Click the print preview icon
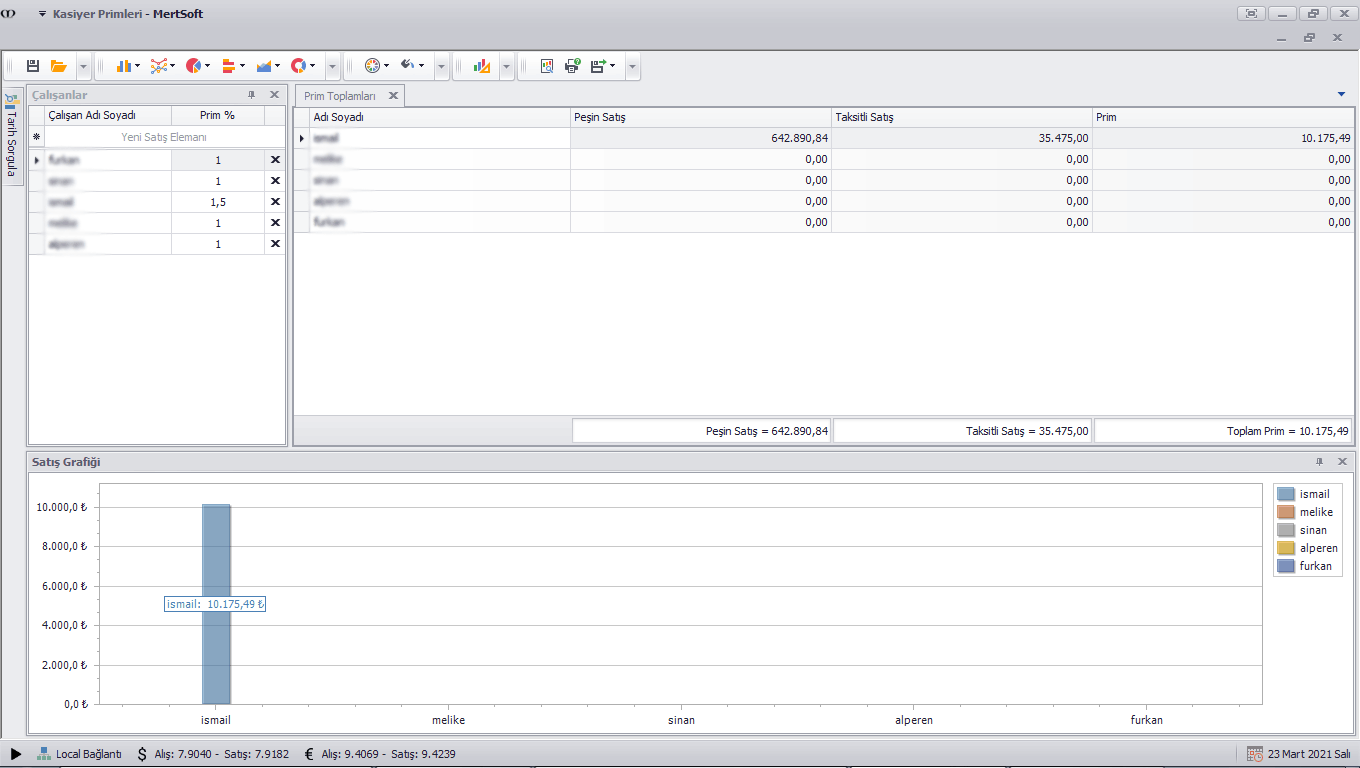The height and width of the screenshot is (768, 1360). click(x=547, y=66)
